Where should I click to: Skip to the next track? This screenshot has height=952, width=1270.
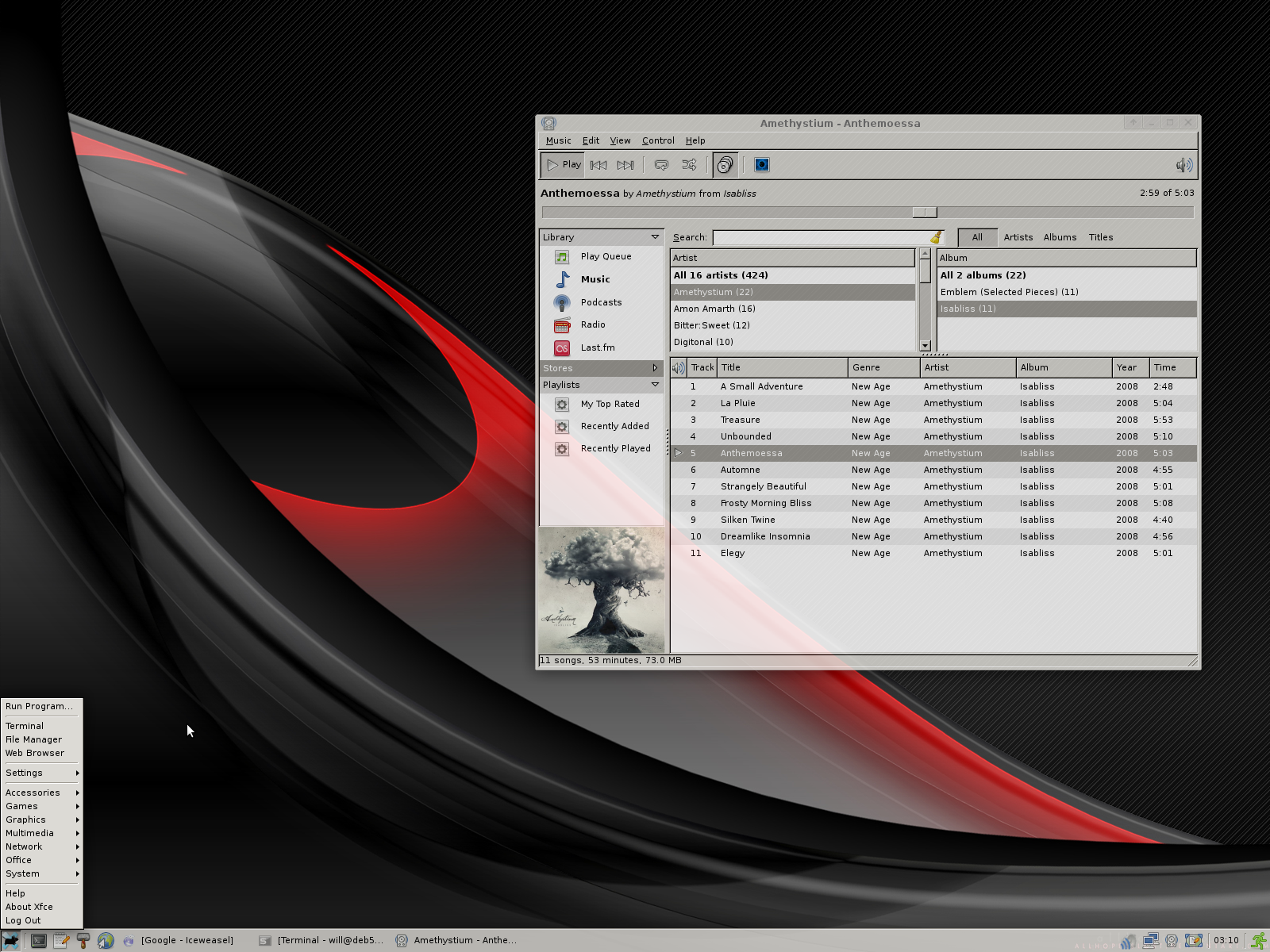point(625,165)
